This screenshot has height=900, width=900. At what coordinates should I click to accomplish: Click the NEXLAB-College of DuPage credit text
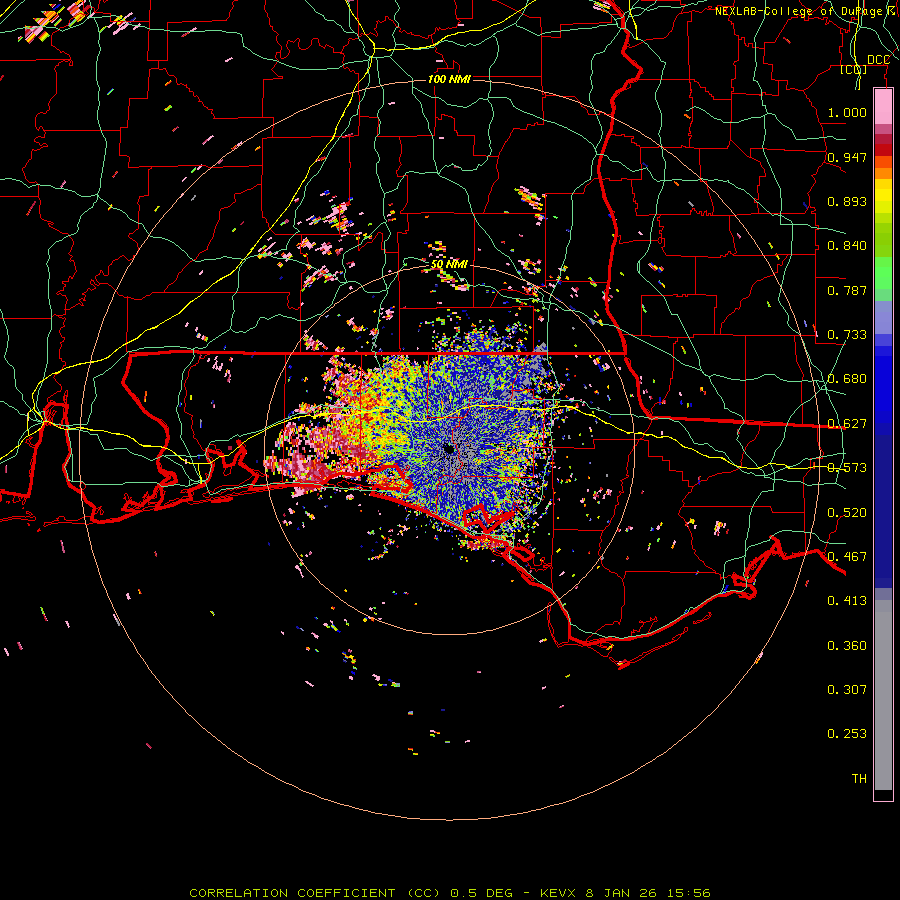point(805,11)
